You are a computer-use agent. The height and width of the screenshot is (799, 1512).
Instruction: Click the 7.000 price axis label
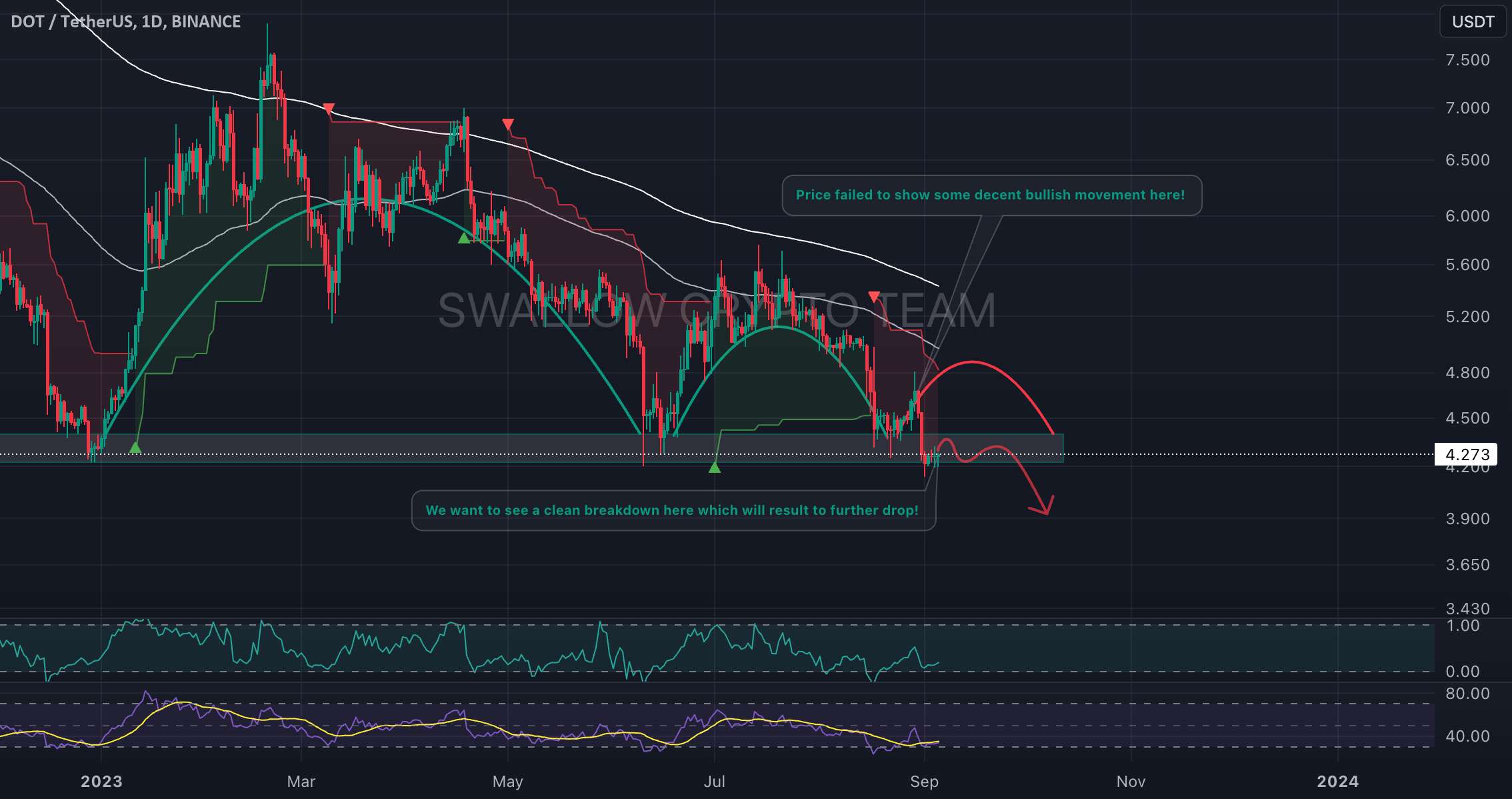click(1467, 108)
